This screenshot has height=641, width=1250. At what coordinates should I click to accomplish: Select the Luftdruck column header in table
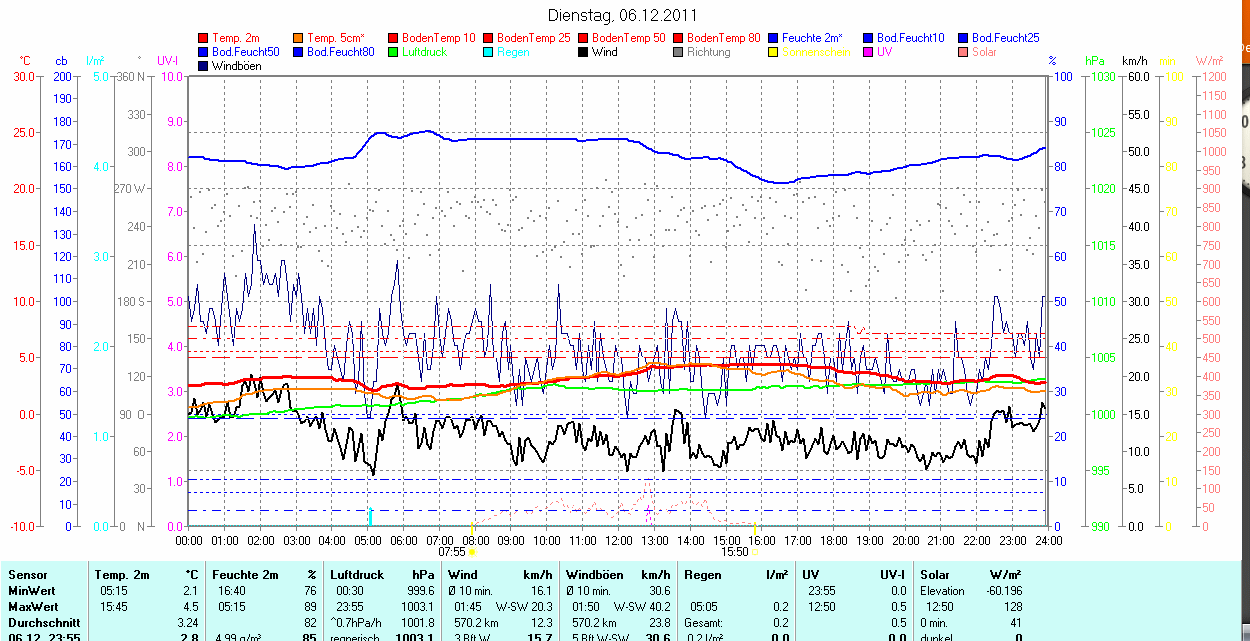355,575
